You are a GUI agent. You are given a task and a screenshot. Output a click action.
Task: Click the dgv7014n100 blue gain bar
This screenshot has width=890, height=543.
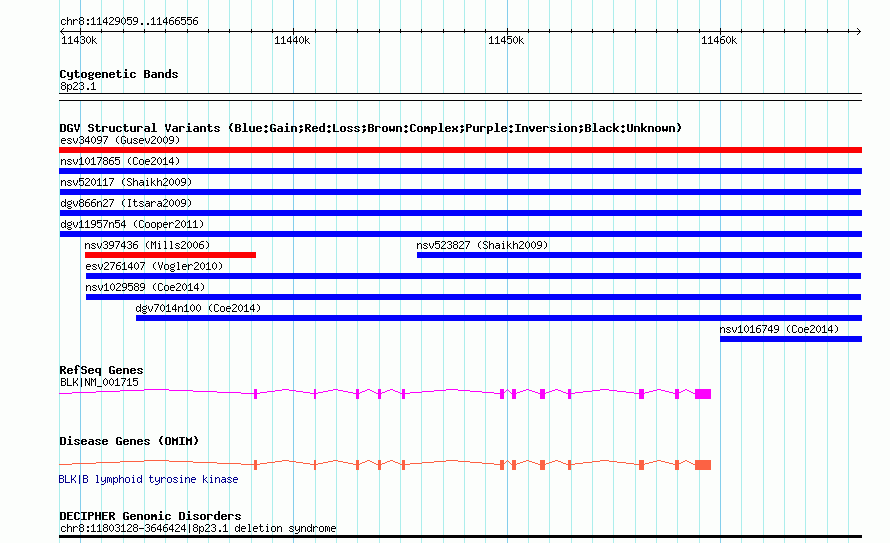[499, 318]
